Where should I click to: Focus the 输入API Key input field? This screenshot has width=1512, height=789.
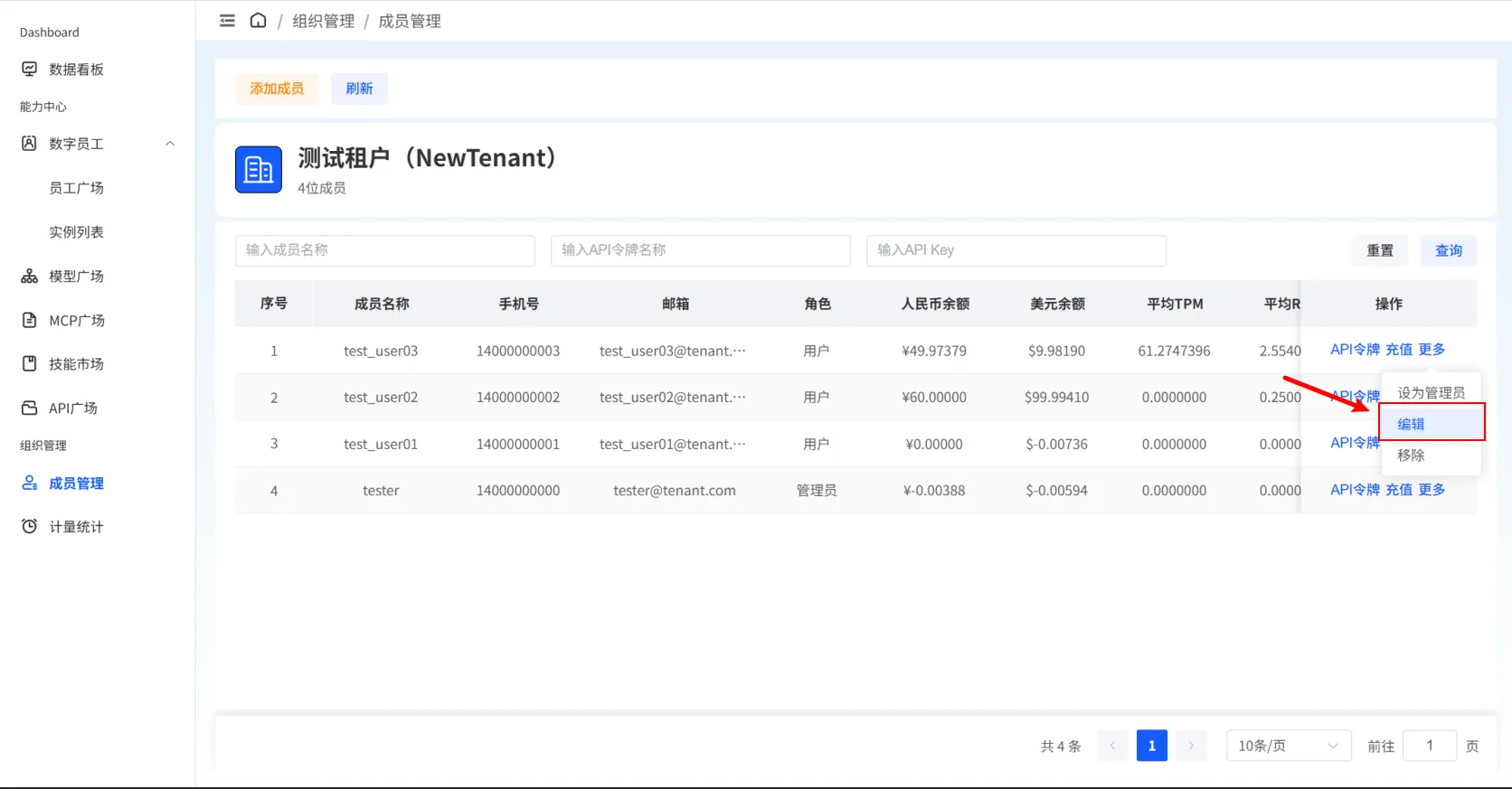click(1016, 250)
